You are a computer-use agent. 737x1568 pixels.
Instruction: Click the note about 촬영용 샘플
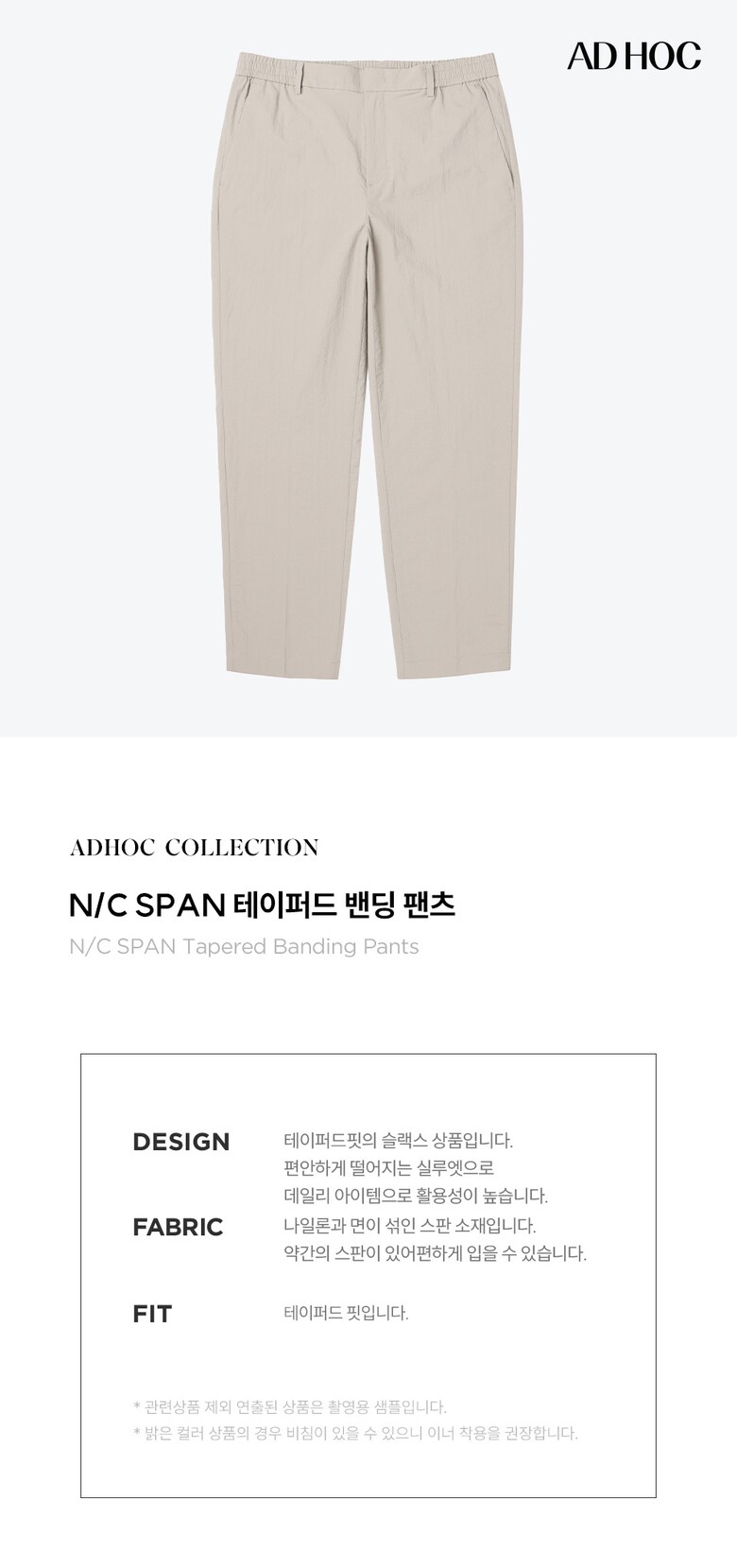pos(290,1407)
